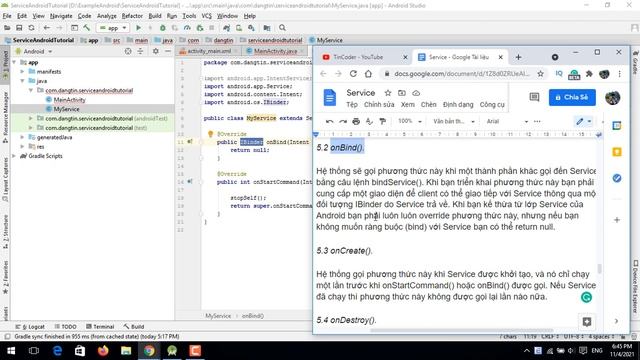This screenshot has height=360, width=640.
Task: Print the document using Docs printer icon
Action: point(356,121)
